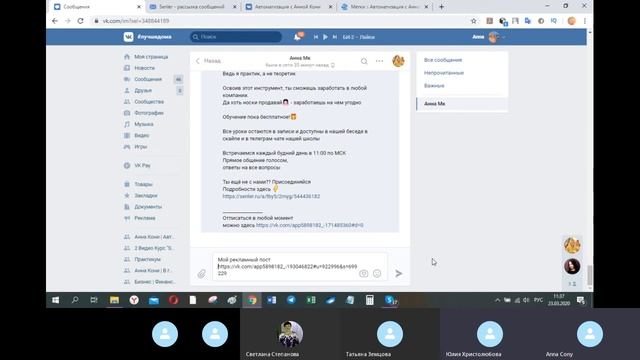Open the vk.com/app unsubscribe link

point(309,225)
